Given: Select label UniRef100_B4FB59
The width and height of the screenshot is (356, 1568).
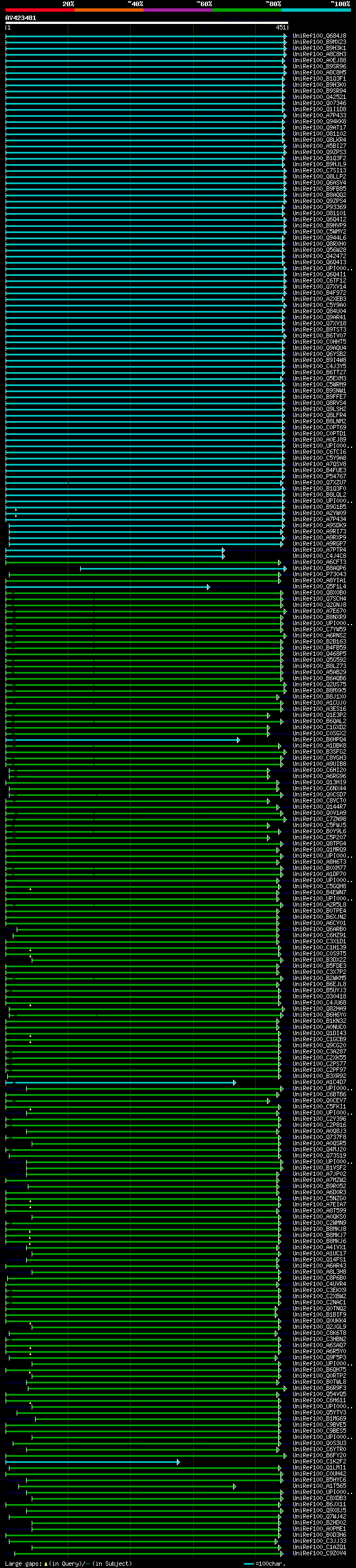Looking at the screenshot, I should click(319, 647).
